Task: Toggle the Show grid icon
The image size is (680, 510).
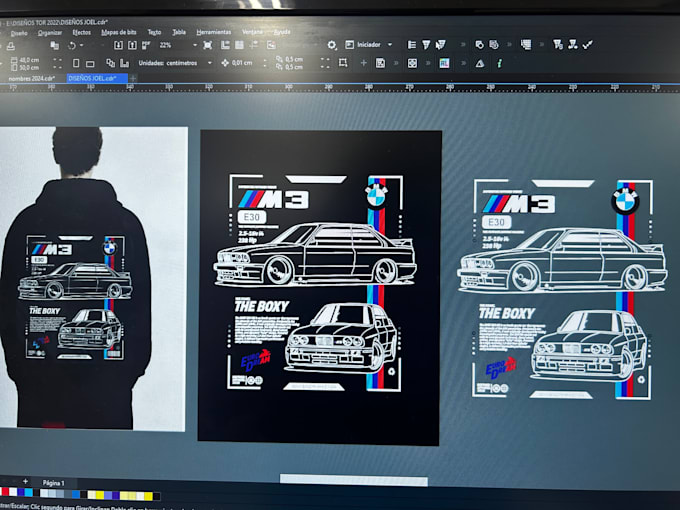Action: 239,45
